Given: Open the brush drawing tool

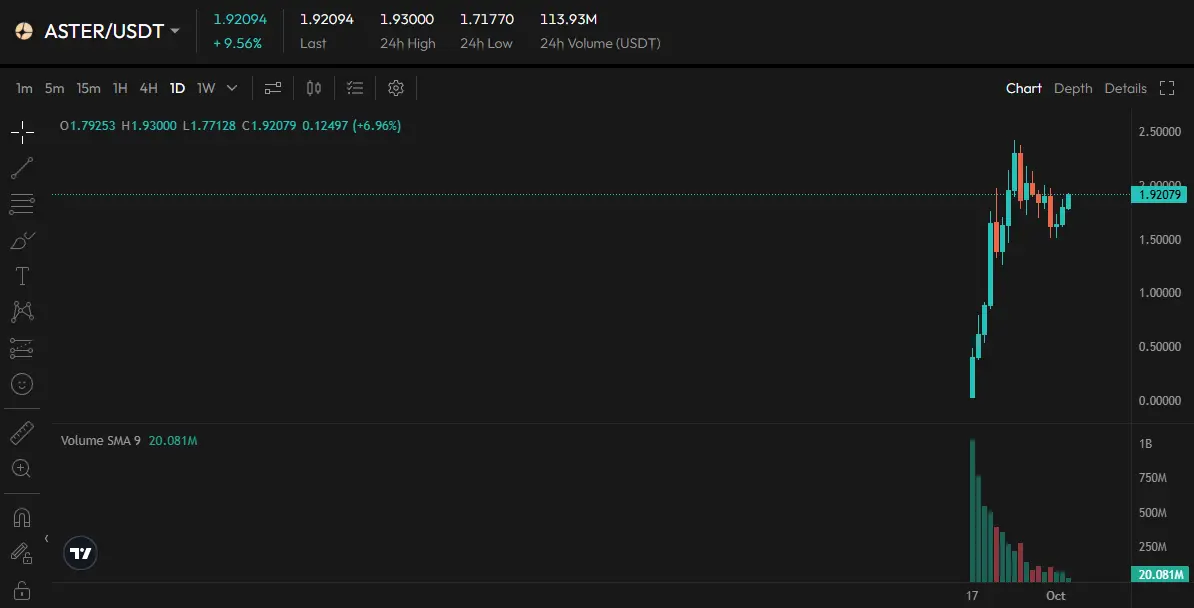Looking at the screenshot, I should (x=22, y=240).
